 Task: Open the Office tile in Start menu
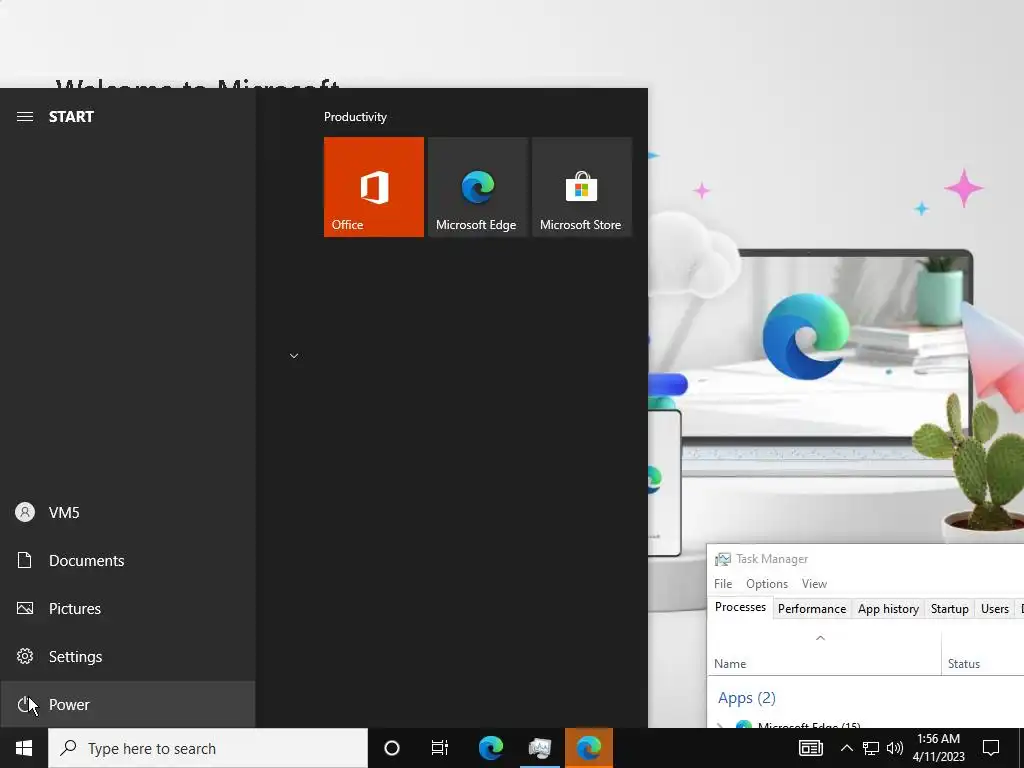pyautogui.click(x=374, y=187)
